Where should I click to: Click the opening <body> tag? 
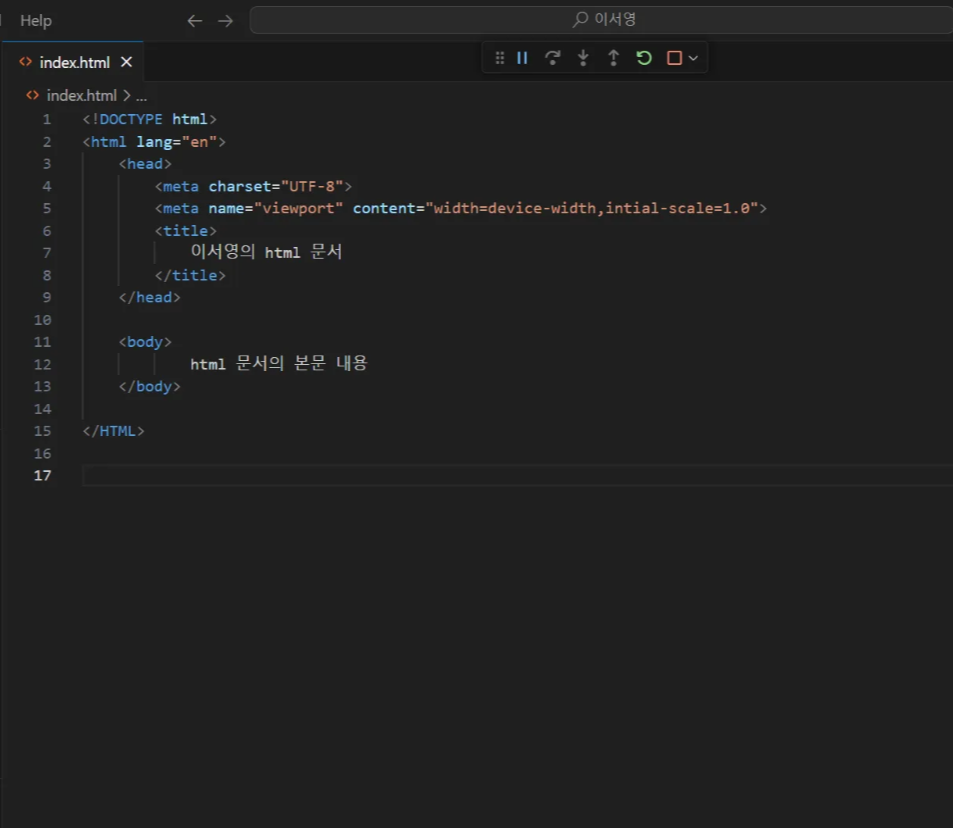[145, 342]
